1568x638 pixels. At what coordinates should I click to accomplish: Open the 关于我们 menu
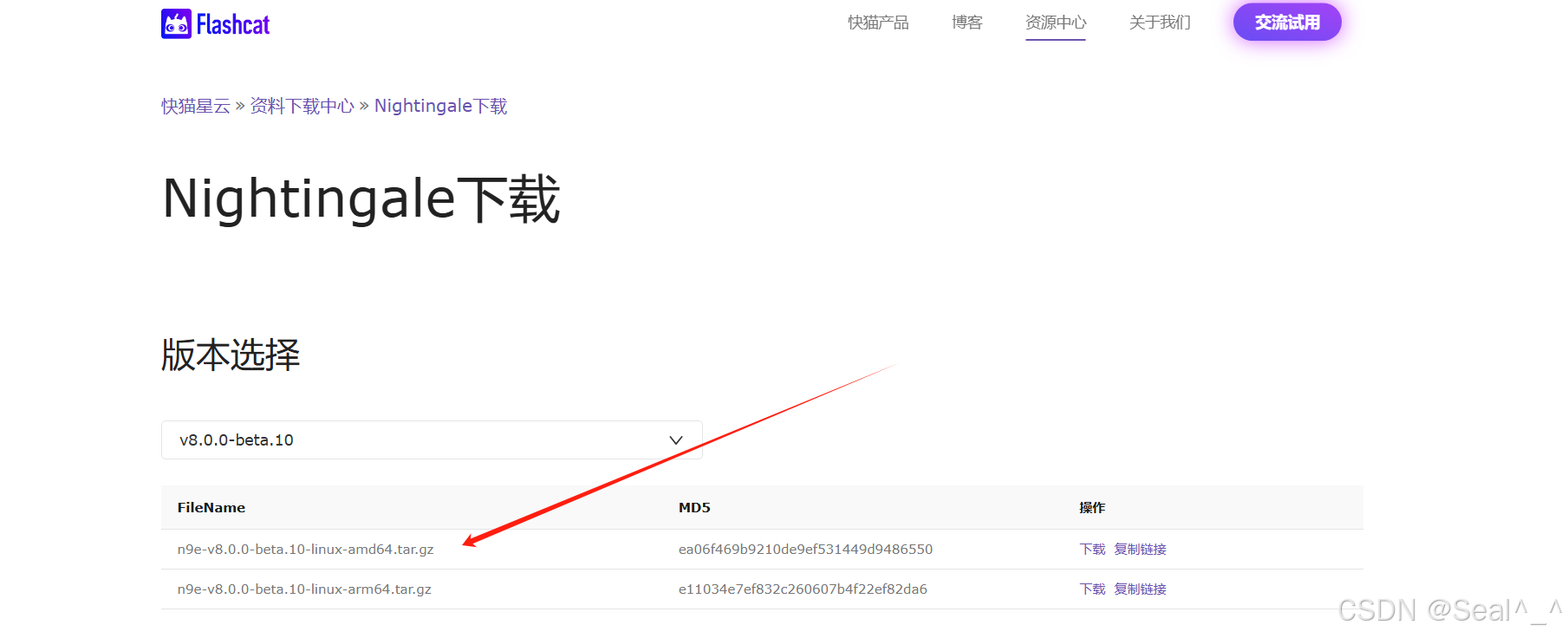(1160, 23)
